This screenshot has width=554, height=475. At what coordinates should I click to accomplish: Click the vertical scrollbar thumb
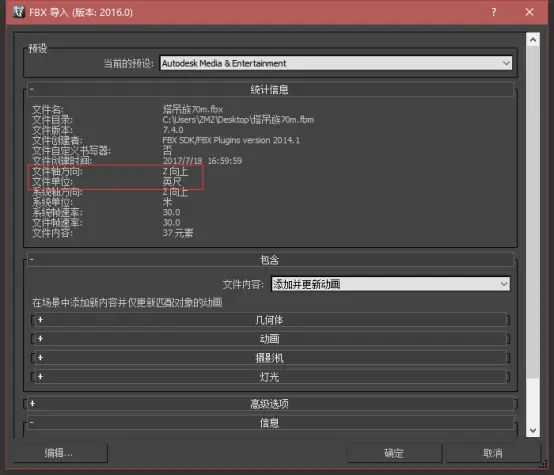pos(533,212)
